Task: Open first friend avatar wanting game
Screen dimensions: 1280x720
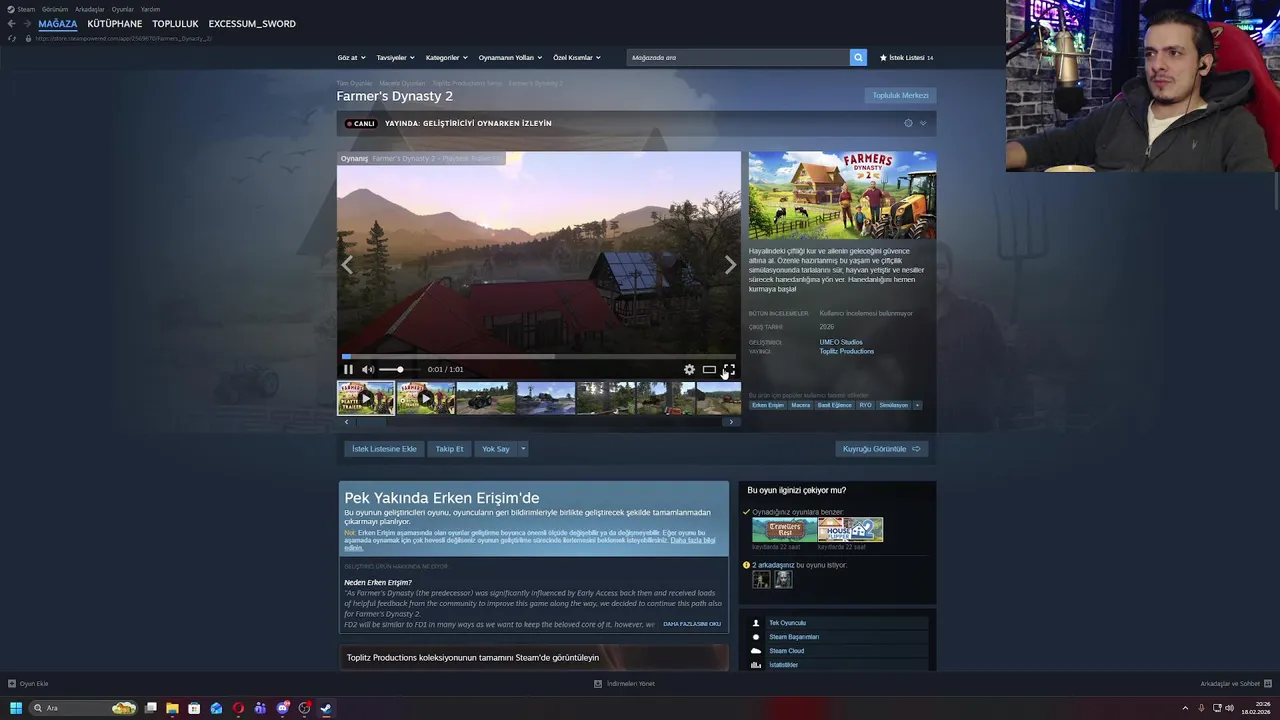Action: [x=761, y=579]
